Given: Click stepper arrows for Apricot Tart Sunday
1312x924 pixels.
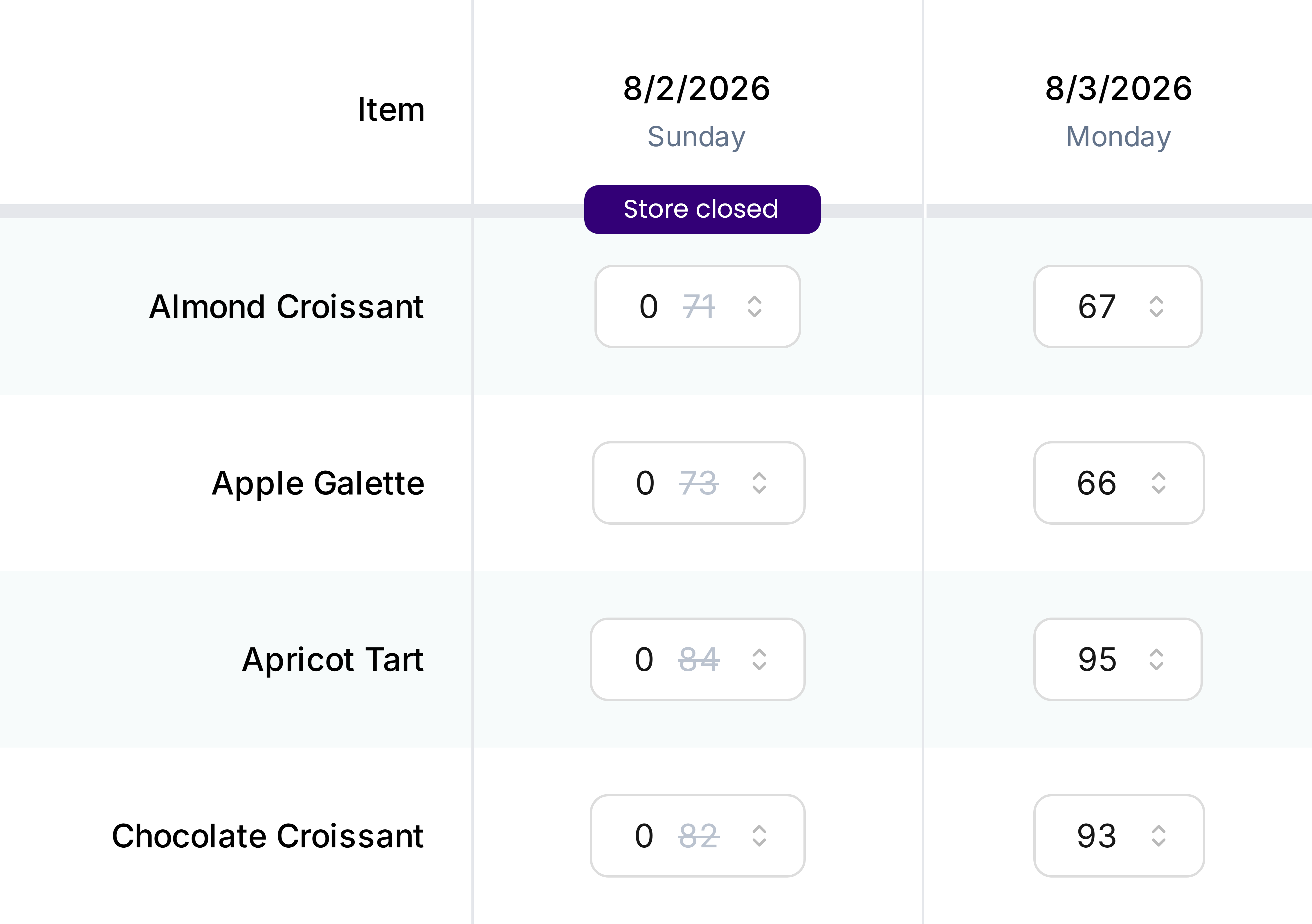Looking at the screenshot, I should [759, 659].
